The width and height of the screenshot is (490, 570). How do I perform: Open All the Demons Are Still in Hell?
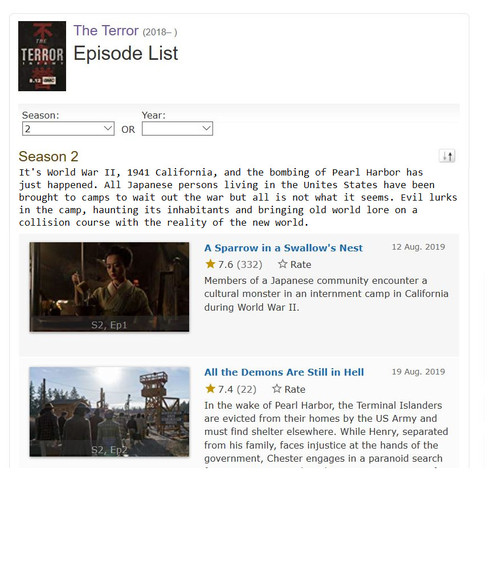coord(284,372)
